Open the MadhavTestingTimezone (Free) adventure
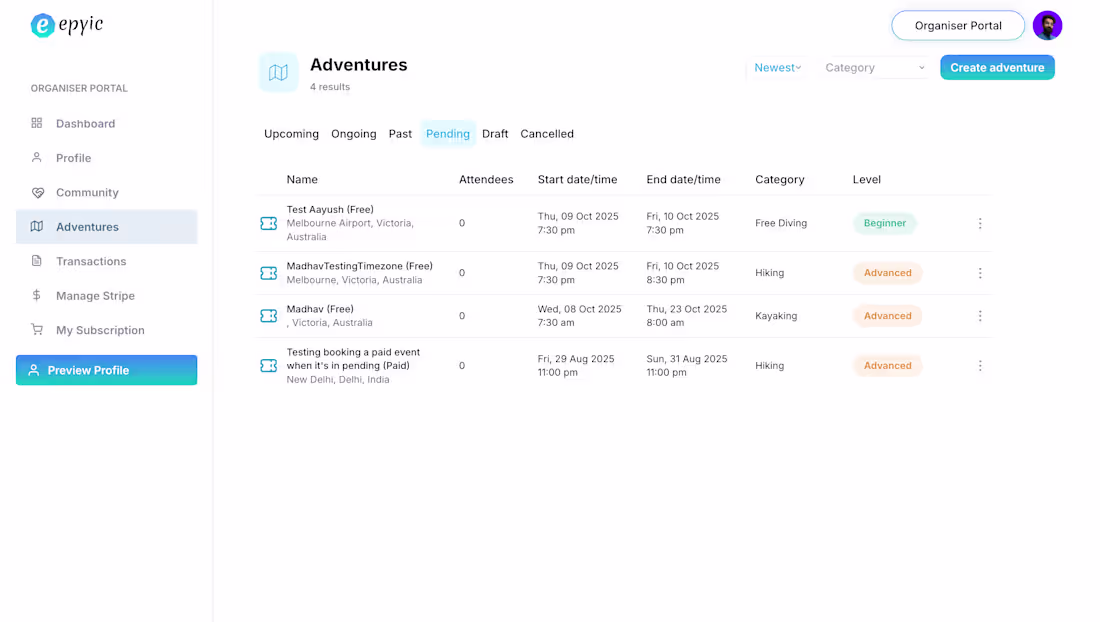Viewport: 1100px width, 622px height. pyautogui.click(x=359, y=266)
